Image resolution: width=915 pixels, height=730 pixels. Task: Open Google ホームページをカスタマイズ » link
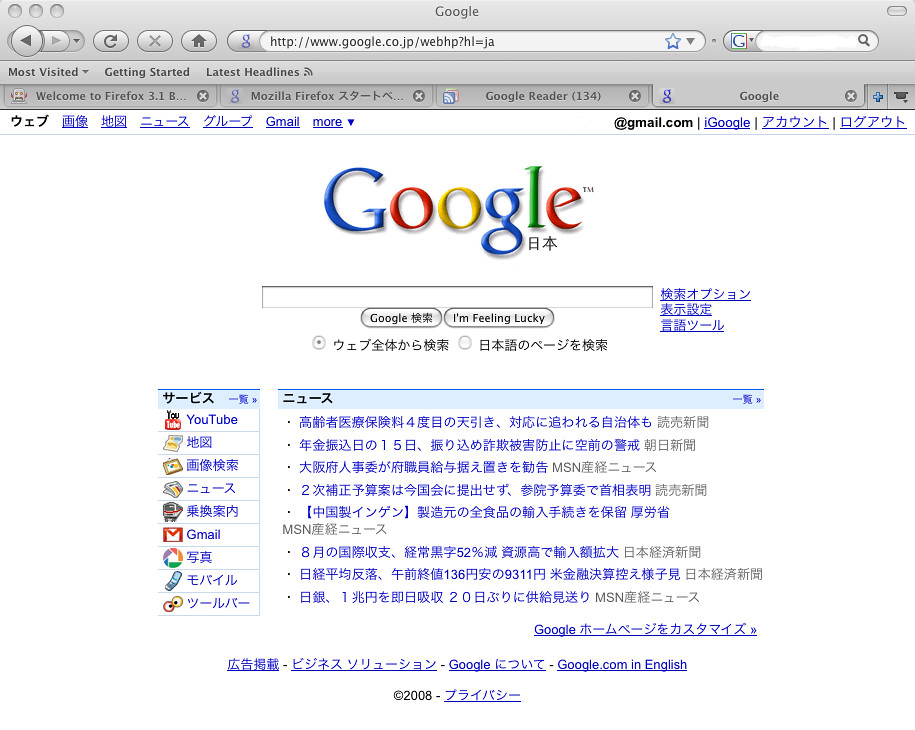tap(645, 630)
